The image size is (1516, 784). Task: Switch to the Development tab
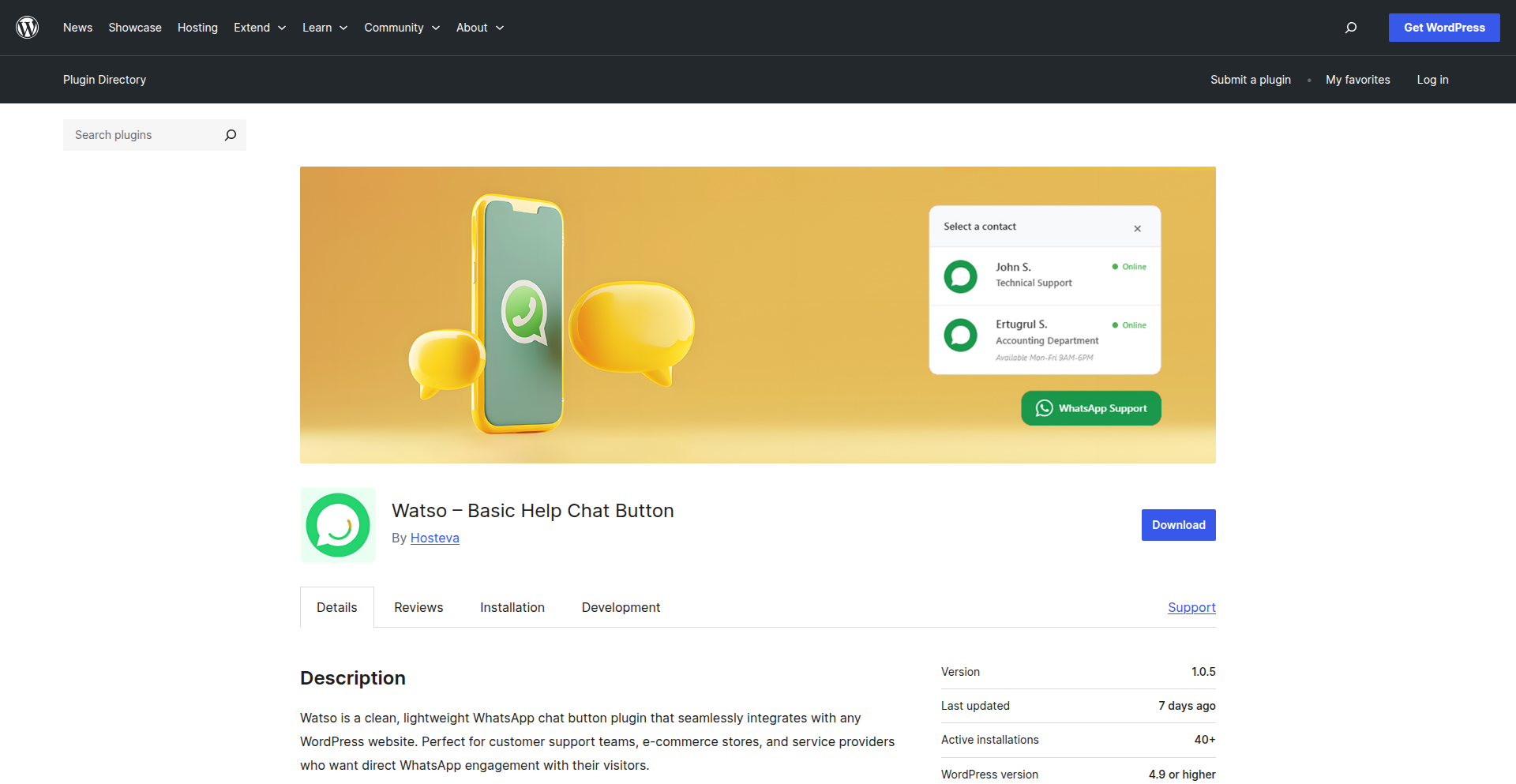pyautogui.click(x=621, y=607)
